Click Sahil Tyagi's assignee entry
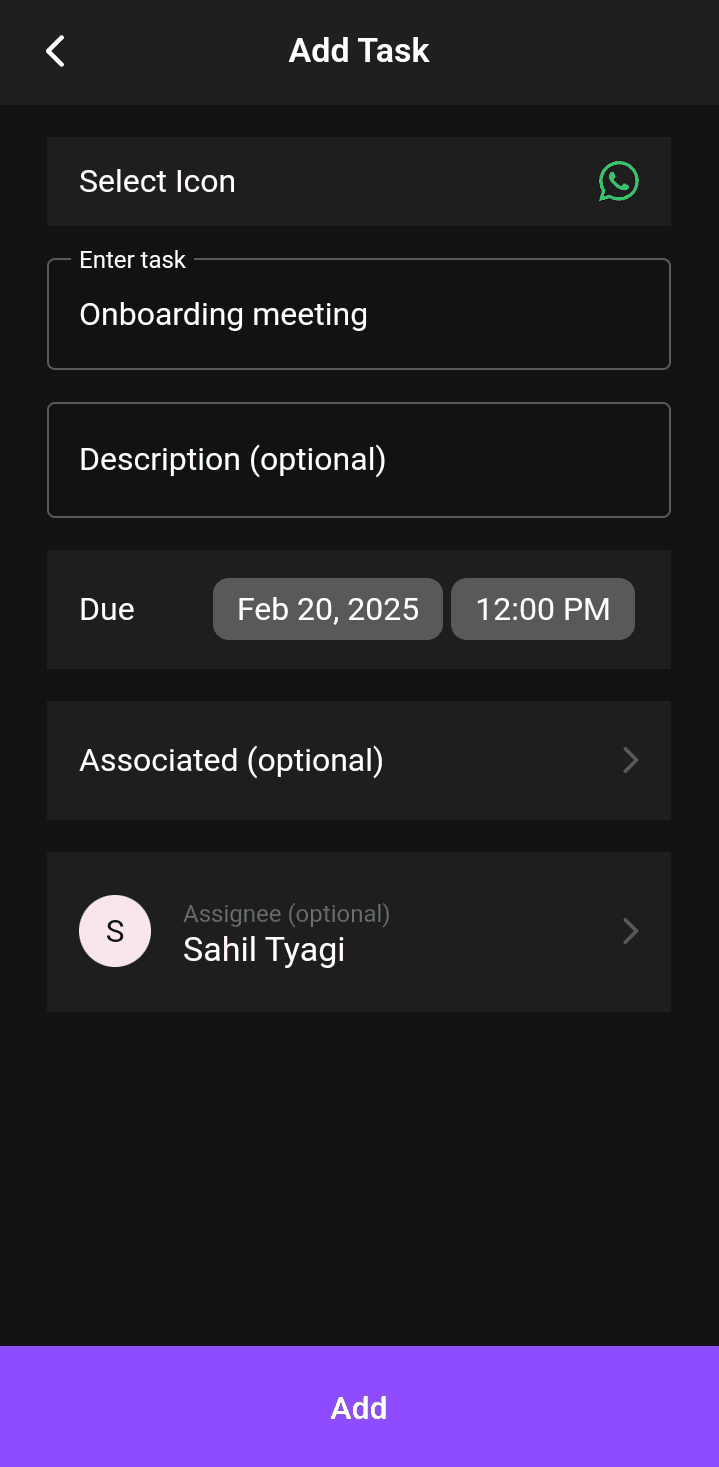719x1467 pixels. (x=263, y=949)
